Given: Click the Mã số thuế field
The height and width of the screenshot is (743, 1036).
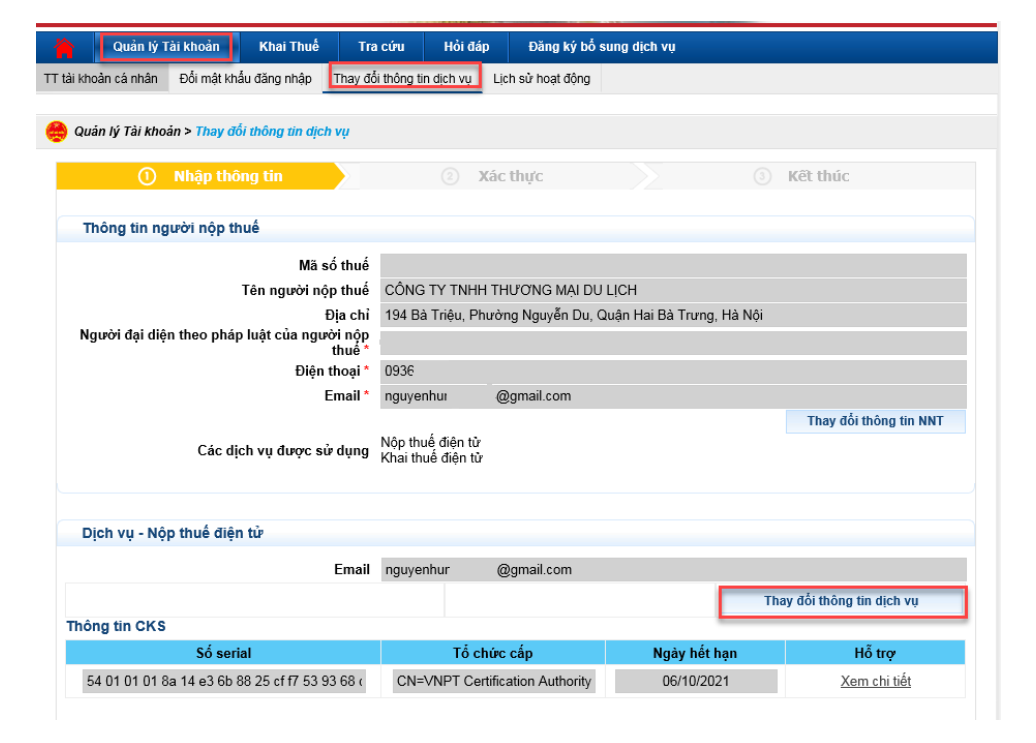Looking at the screenshot, I should pos(672,265).
